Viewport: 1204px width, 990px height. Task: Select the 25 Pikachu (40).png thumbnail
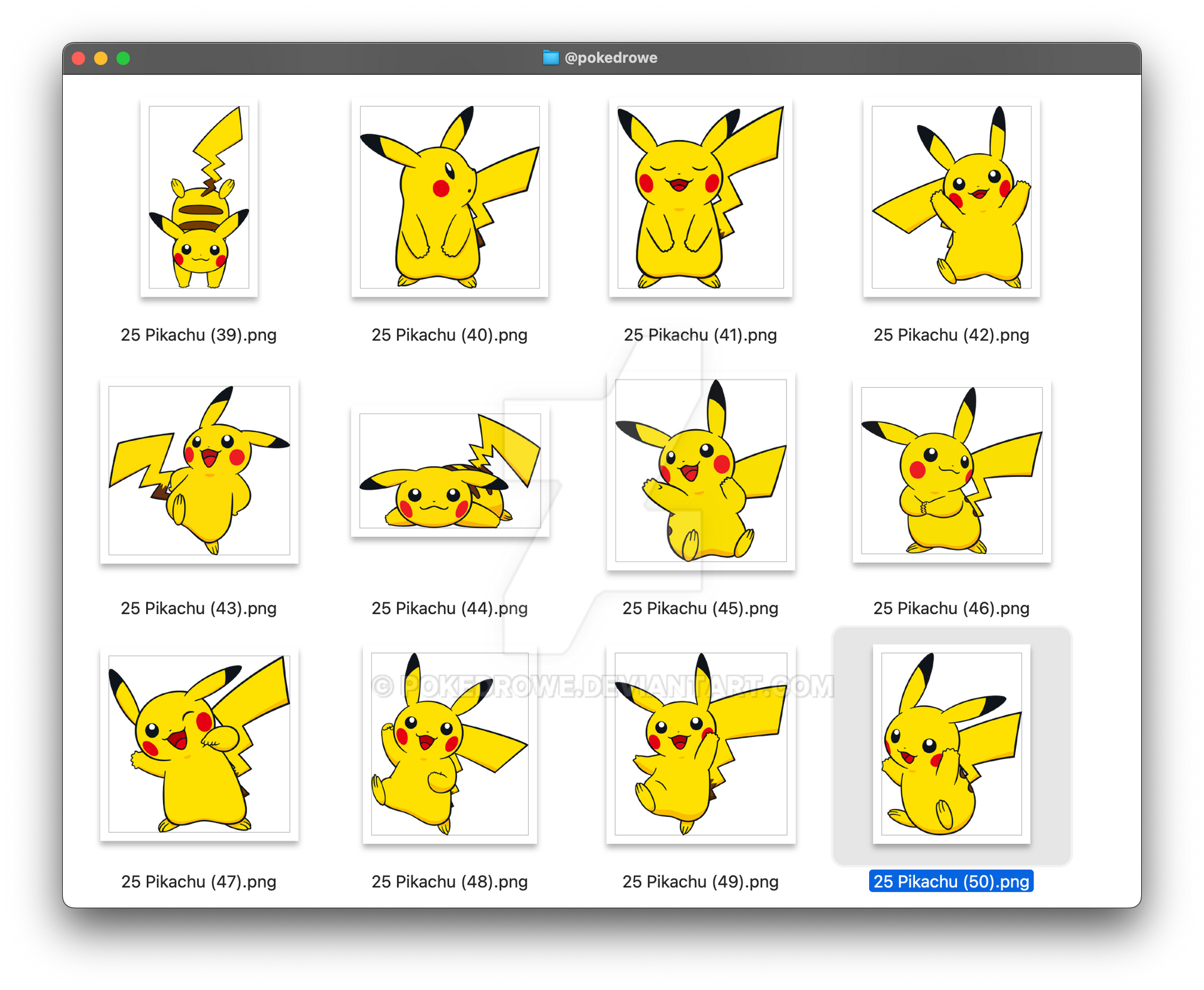tap(450, 197)
